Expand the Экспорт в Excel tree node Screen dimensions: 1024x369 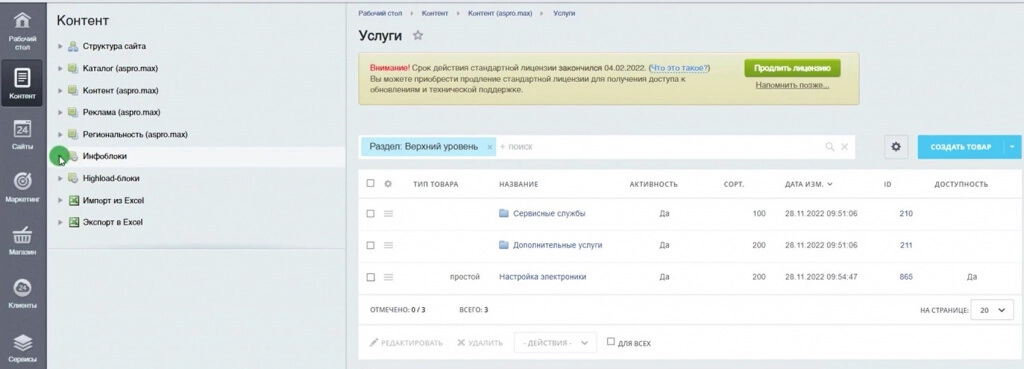click(x=60, y=222)
